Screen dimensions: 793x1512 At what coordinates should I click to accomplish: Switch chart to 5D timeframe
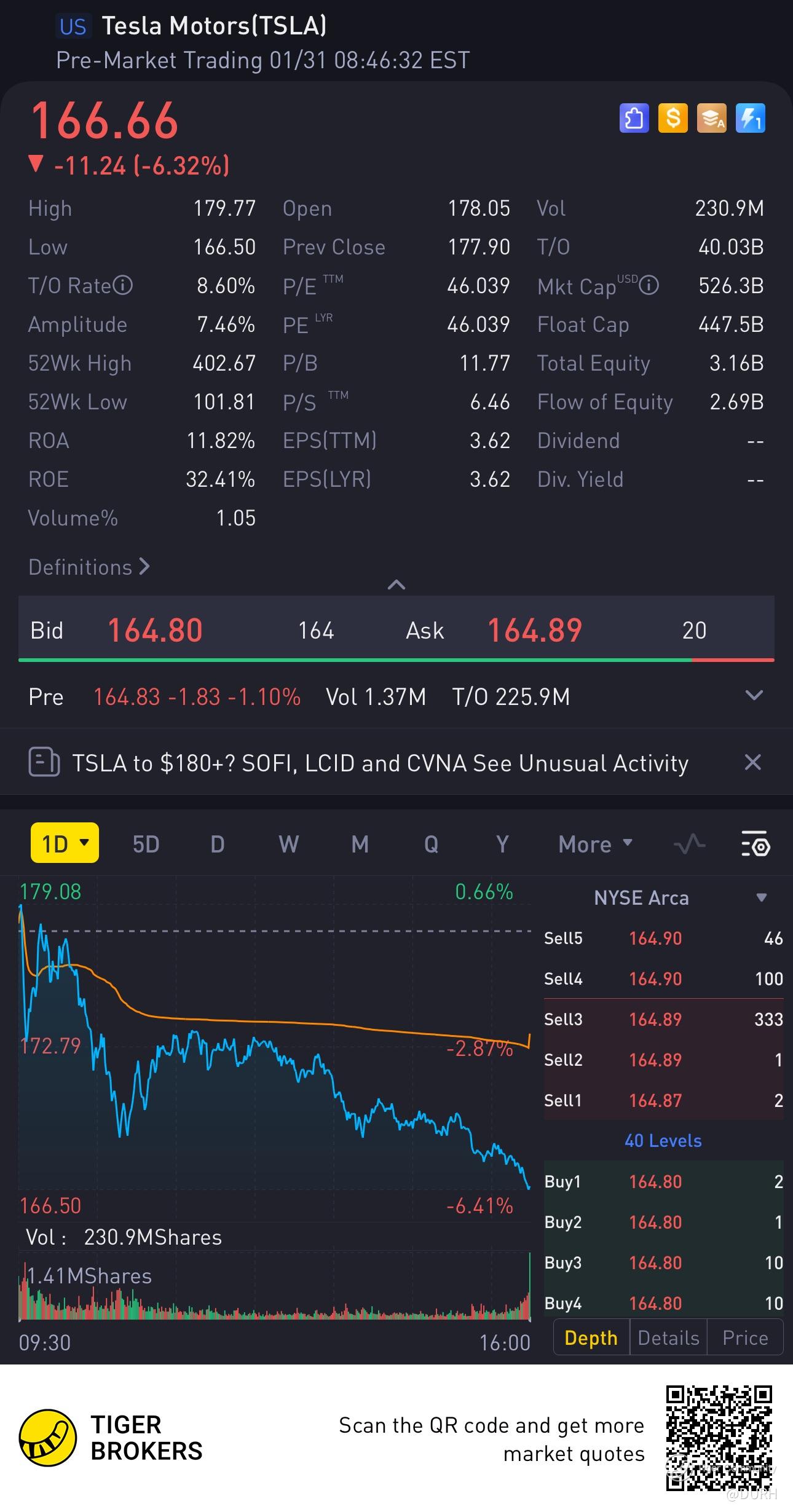pyautogui.click(x=146, y=844)
